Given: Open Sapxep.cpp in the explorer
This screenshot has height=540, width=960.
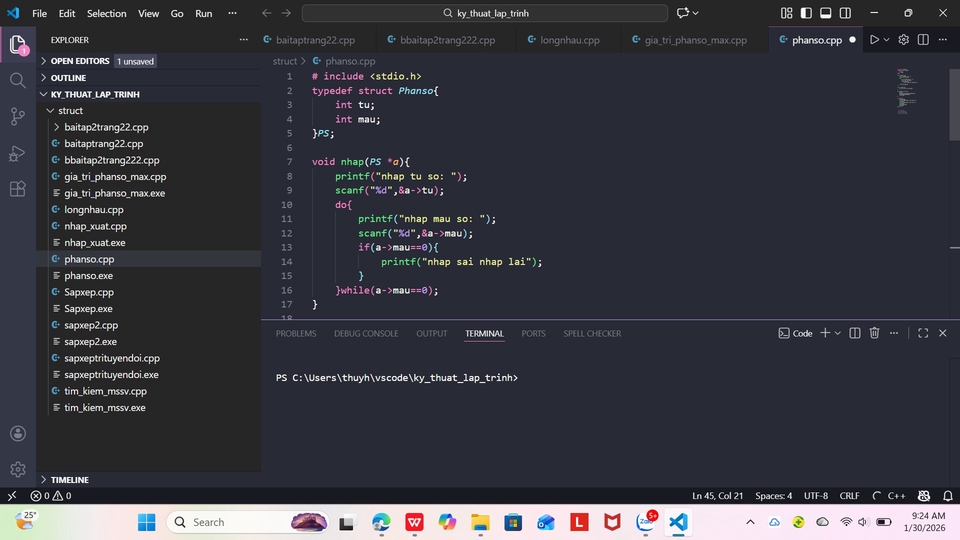Looking at the screenshot, I should point(89,292).
